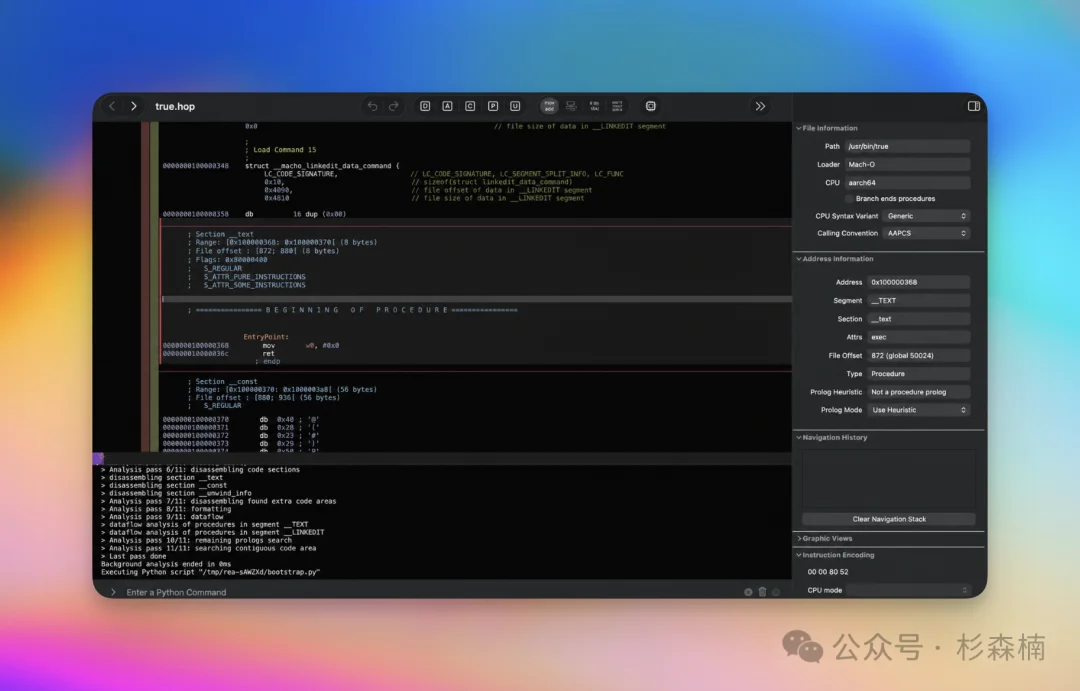This screenshot has width=1080, height=691.
Task: Mark as data with the D button
Action: [425, 106]
